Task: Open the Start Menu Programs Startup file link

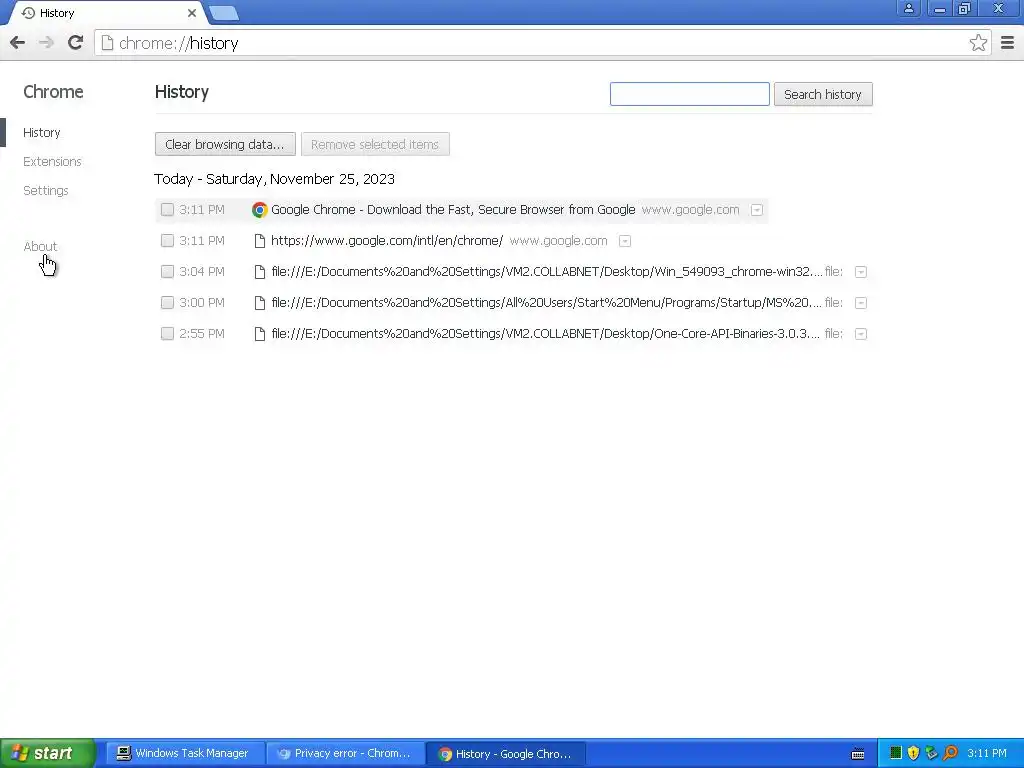Action: click(x=547, y=302)
